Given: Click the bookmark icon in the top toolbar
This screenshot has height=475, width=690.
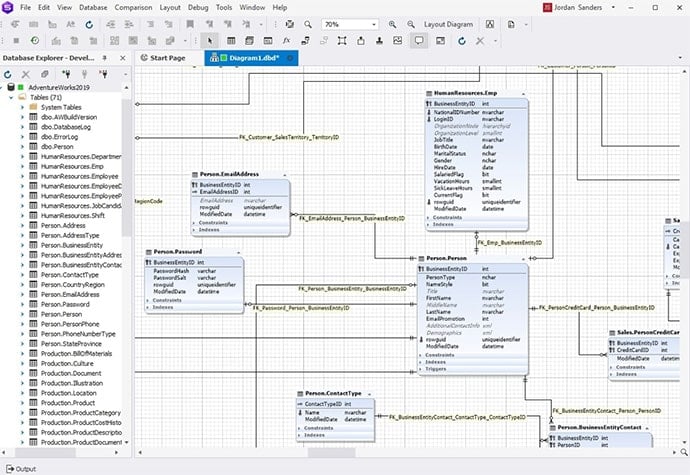Looking at the screenshot, I should (x=190, y=24).
